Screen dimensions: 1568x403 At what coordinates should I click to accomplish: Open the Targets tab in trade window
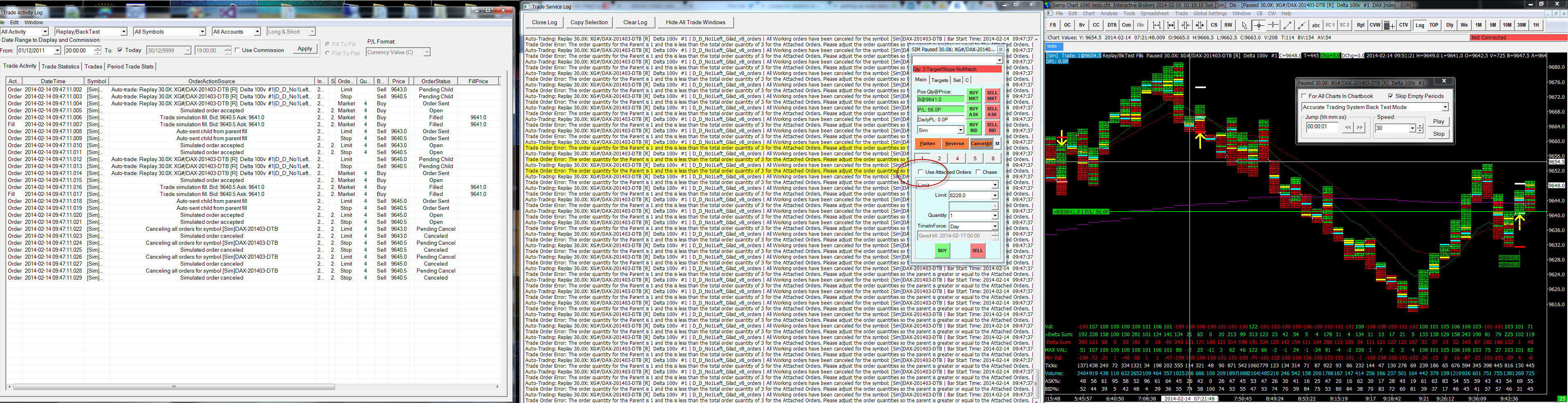939,80
